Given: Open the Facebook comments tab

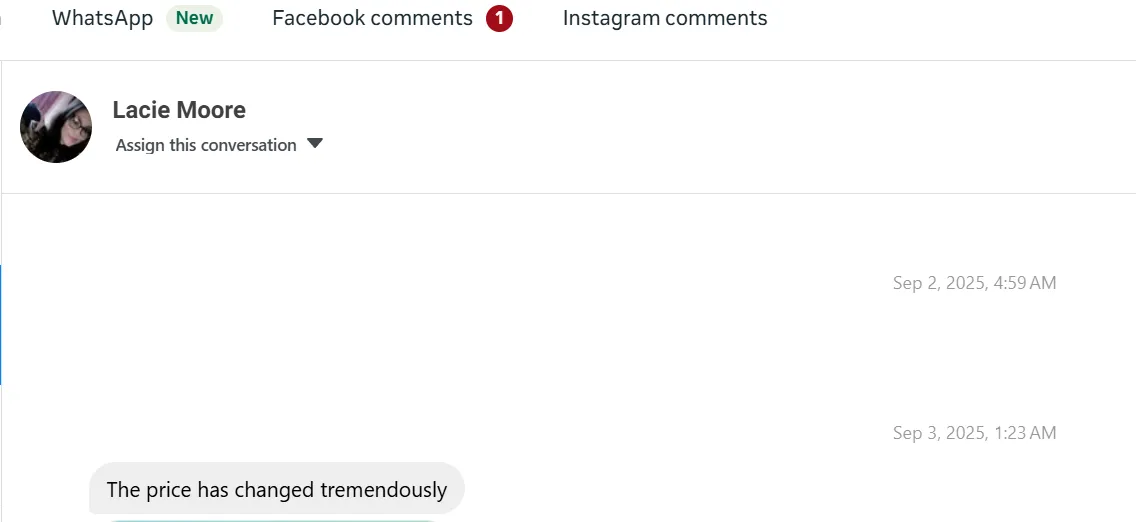Looking at the screenshot, I should coord(372,18).
